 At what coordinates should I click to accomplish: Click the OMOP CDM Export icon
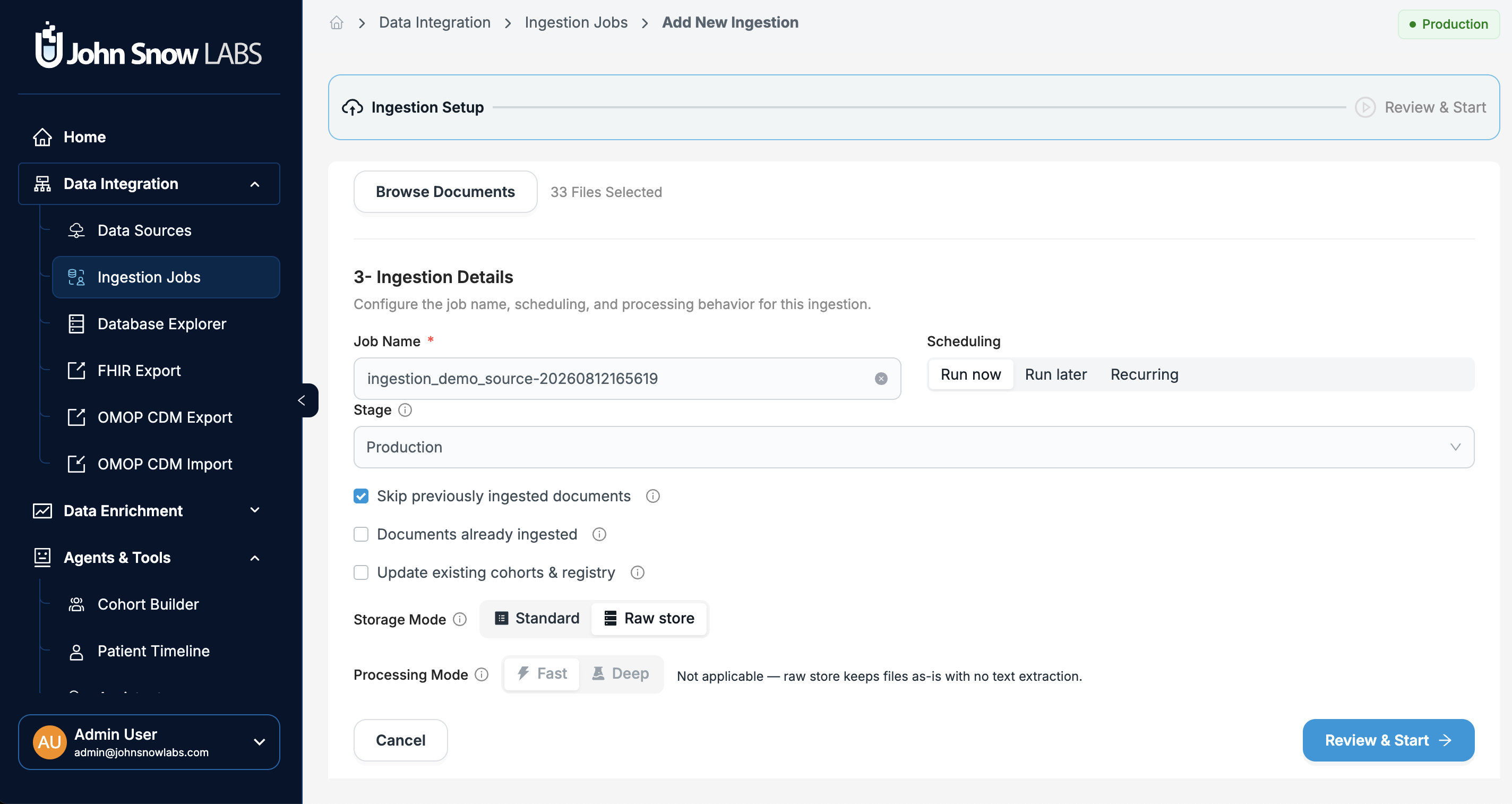[x=76, y=417]
